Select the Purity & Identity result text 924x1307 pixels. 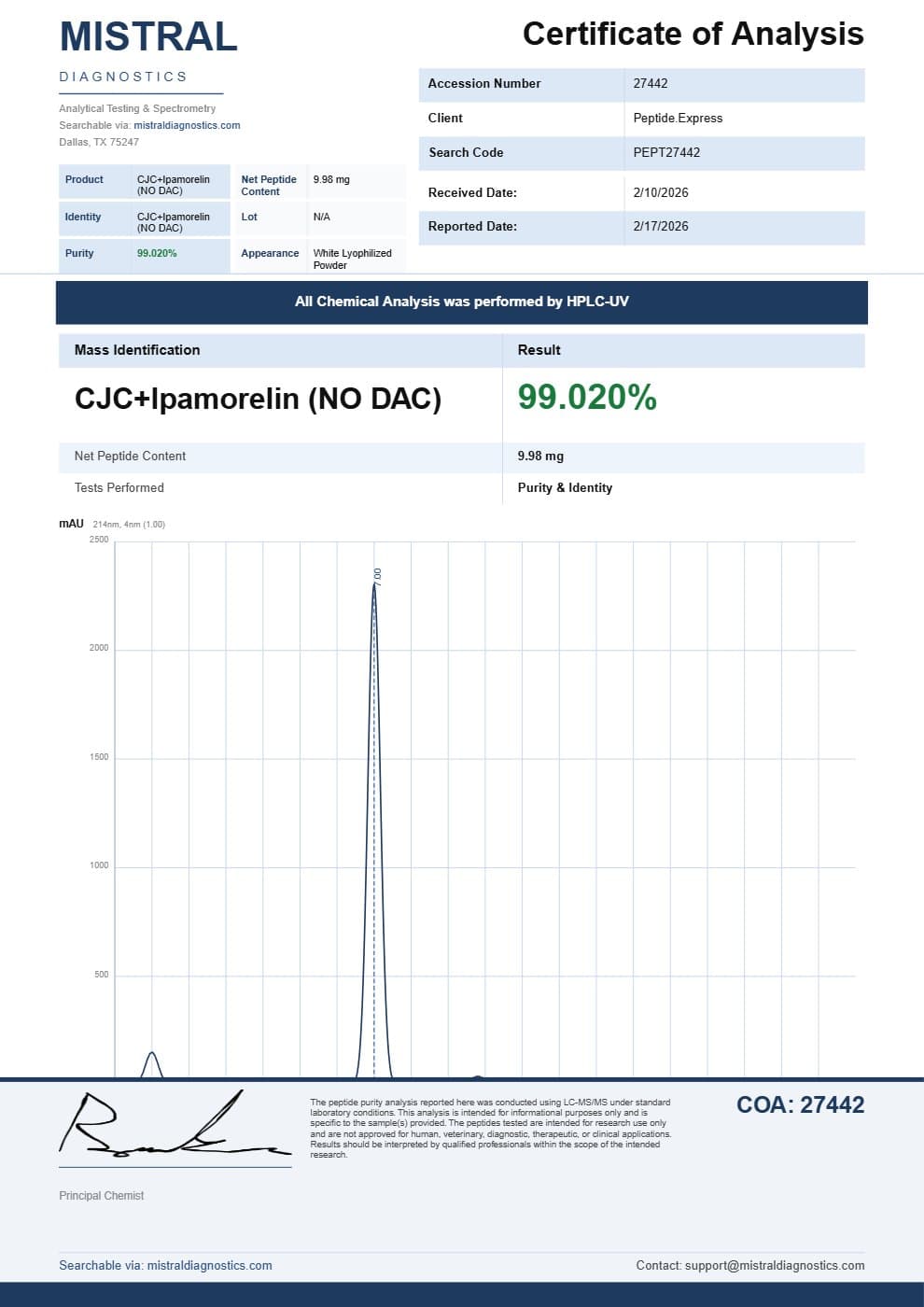[x=565, y=487]
